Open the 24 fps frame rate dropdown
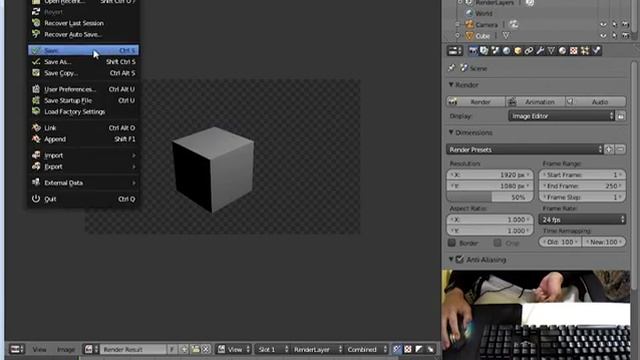Screen dimensions: 640x360 582,220
